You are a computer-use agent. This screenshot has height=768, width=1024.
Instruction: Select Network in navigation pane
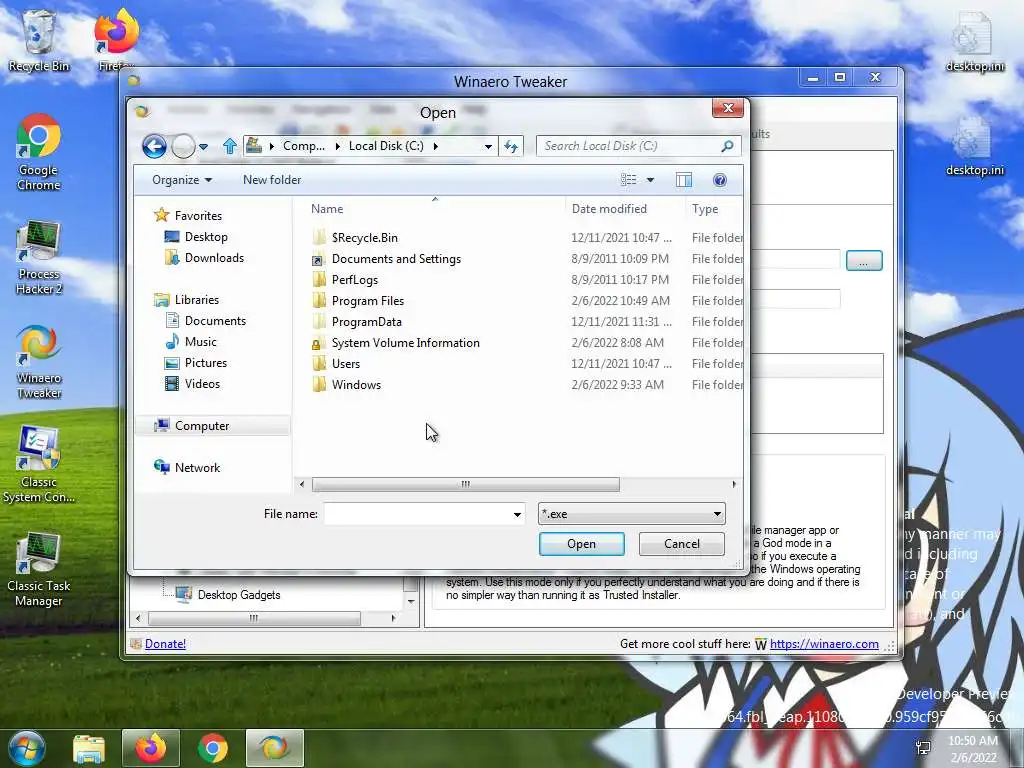(187, 468)
